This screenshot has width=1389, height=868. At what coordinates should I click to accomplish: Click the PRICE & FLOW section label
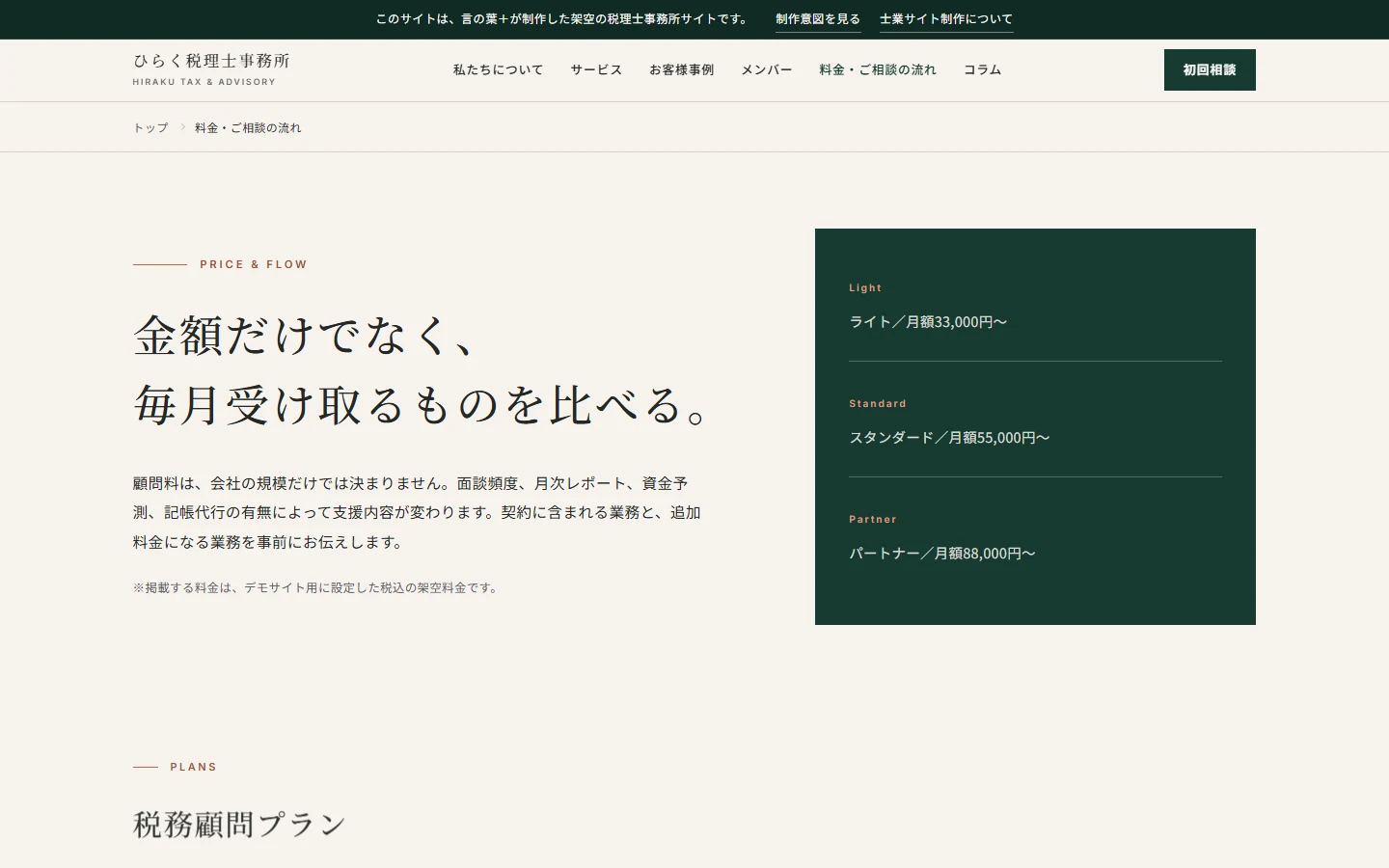point(254,264)
